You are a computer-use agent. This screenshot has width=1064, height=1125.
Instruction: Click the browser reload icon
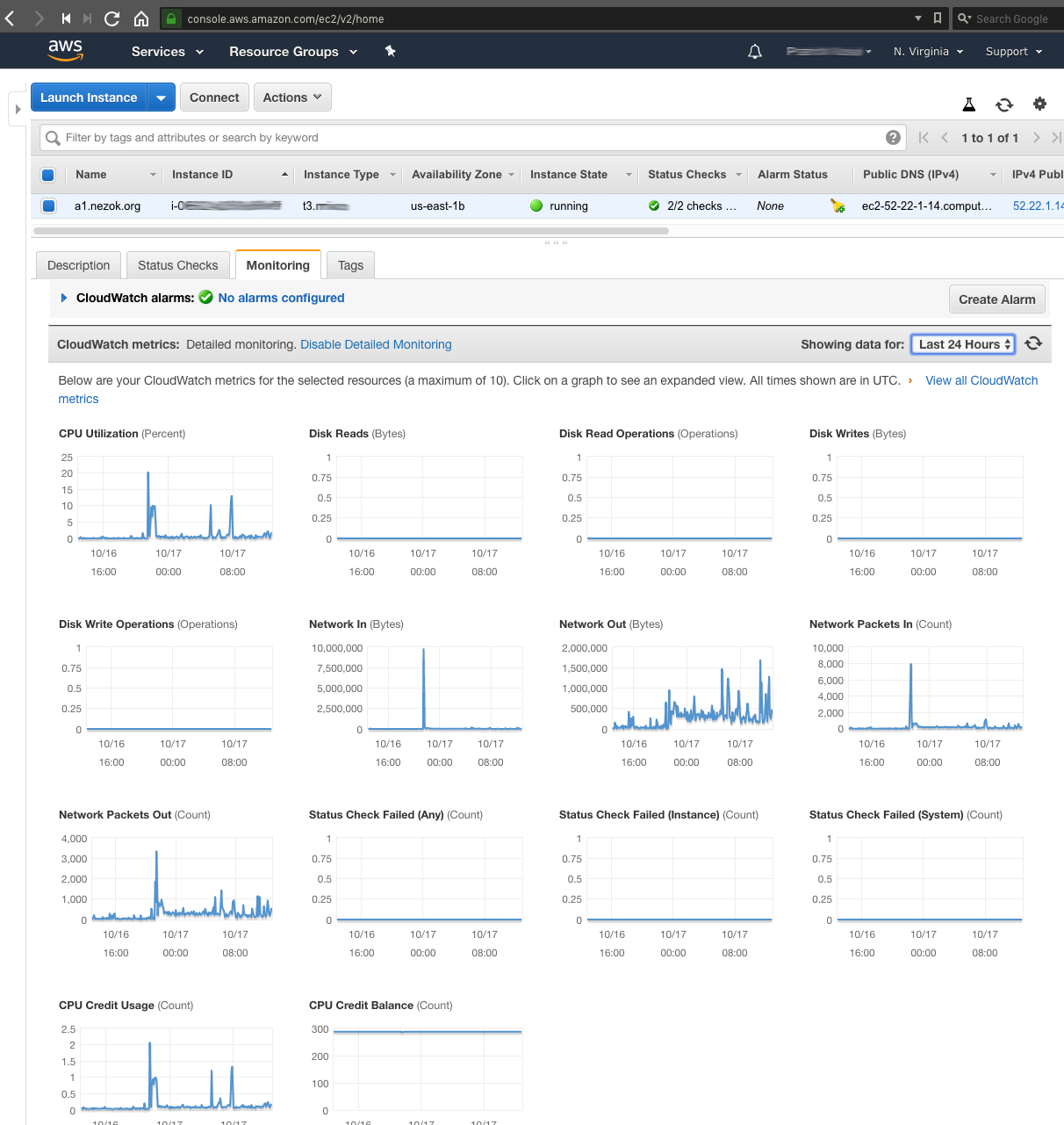tap(111, 18)
